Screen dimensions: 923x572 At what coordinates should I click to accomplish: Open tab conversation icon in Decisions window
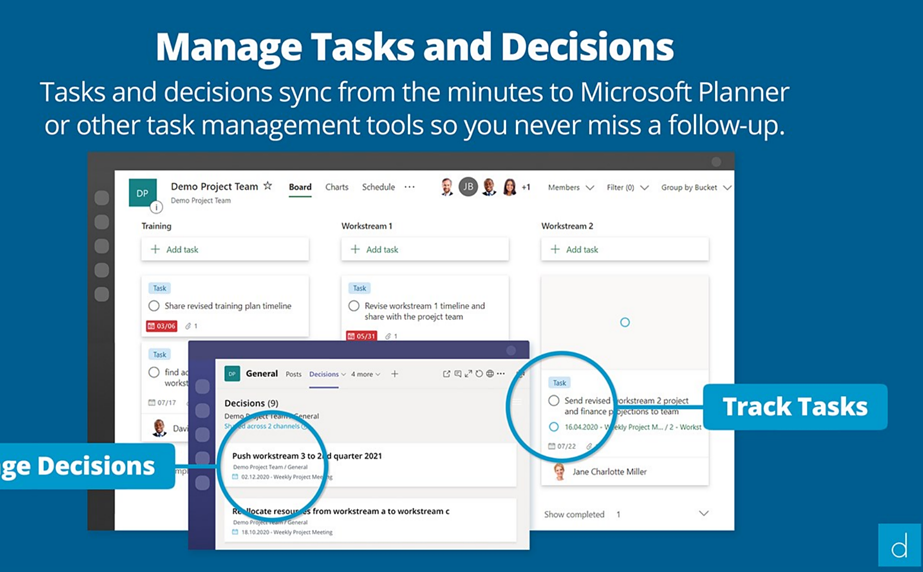pos(457,374)
